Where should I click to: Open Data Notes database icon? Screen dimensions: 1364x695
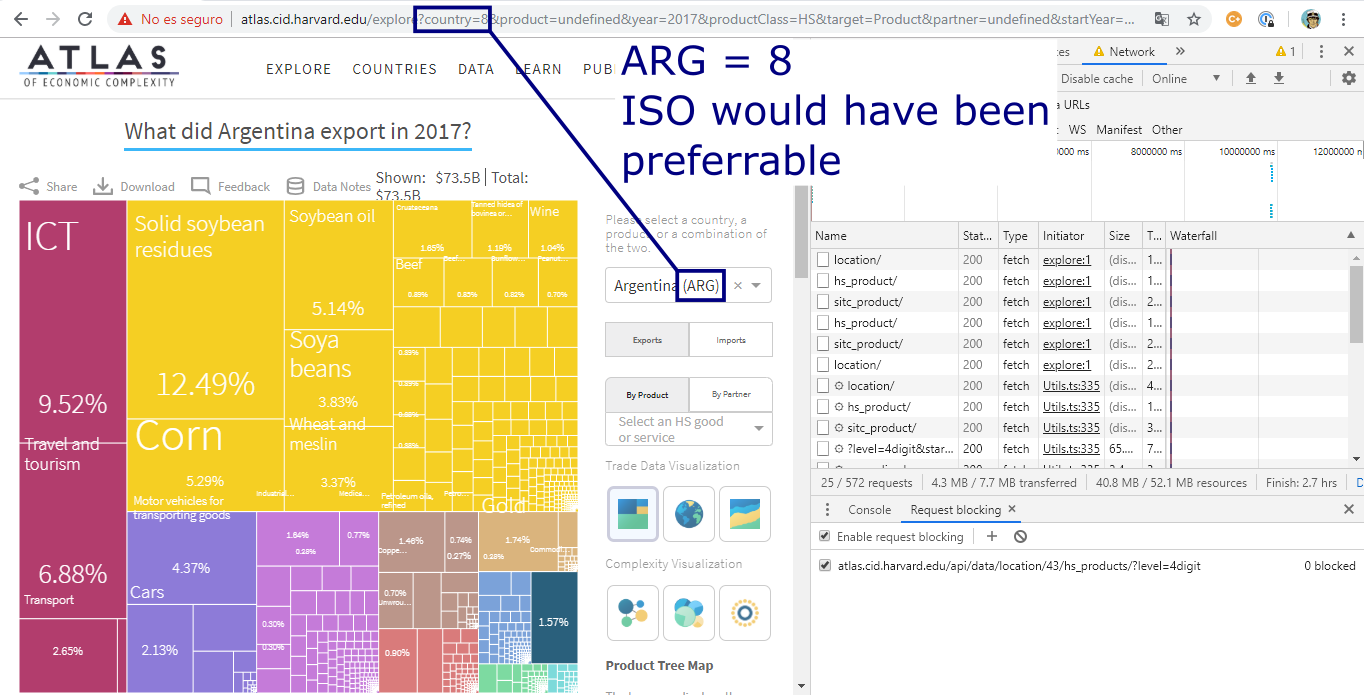tap(295, 186)
